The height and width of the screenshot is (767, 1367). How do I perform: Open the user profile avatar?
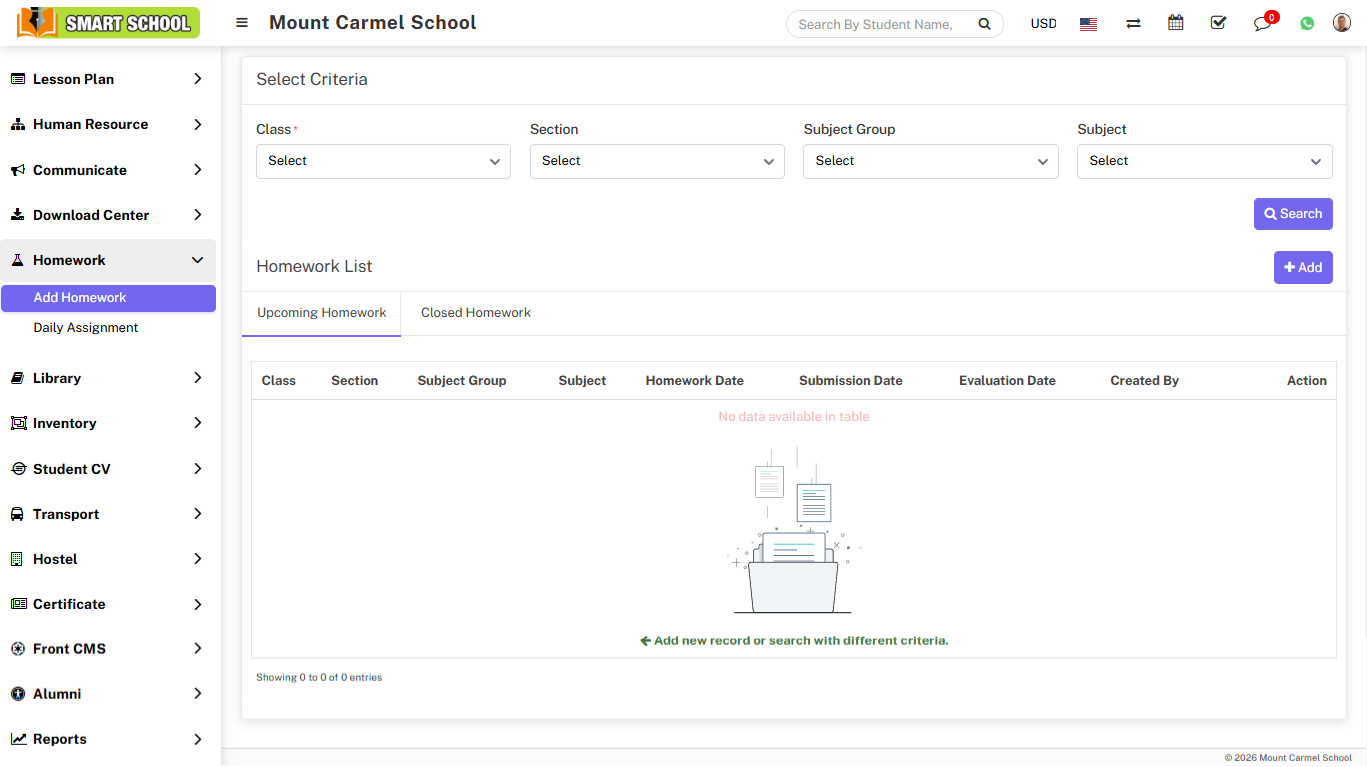click(1342, 23)
